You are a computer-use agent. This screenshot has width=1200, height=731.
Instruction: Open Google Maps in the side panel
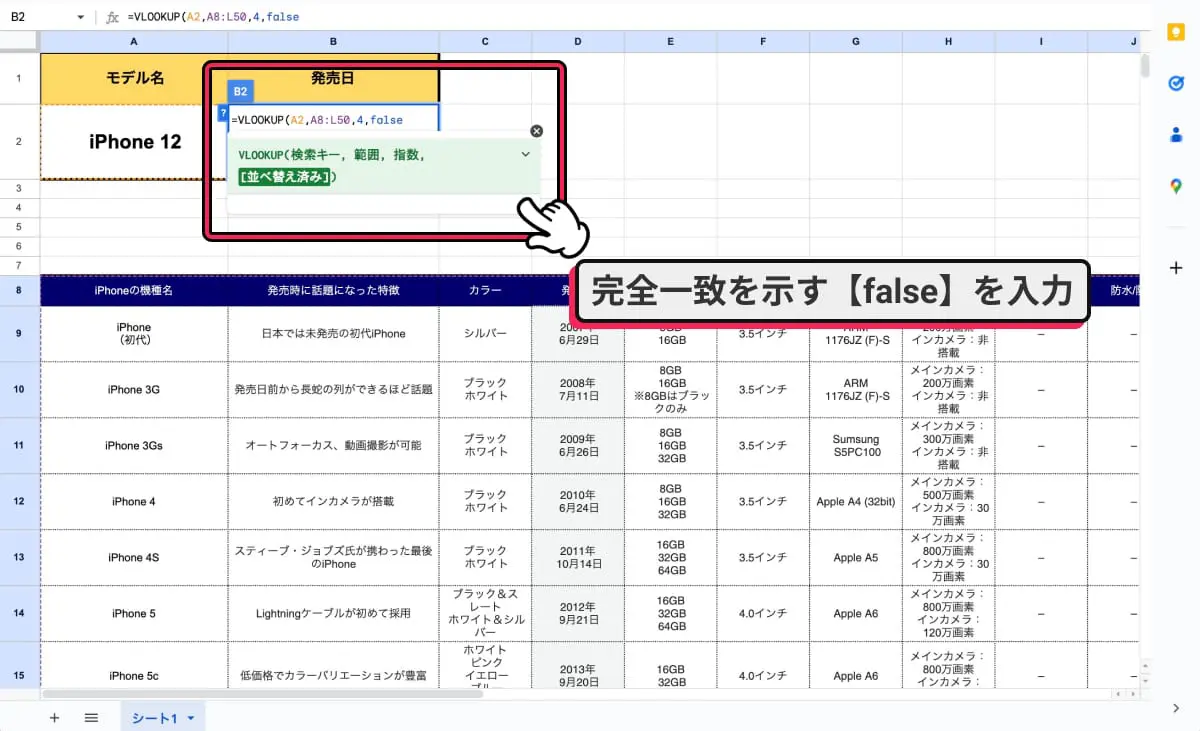click(1175, 186)
